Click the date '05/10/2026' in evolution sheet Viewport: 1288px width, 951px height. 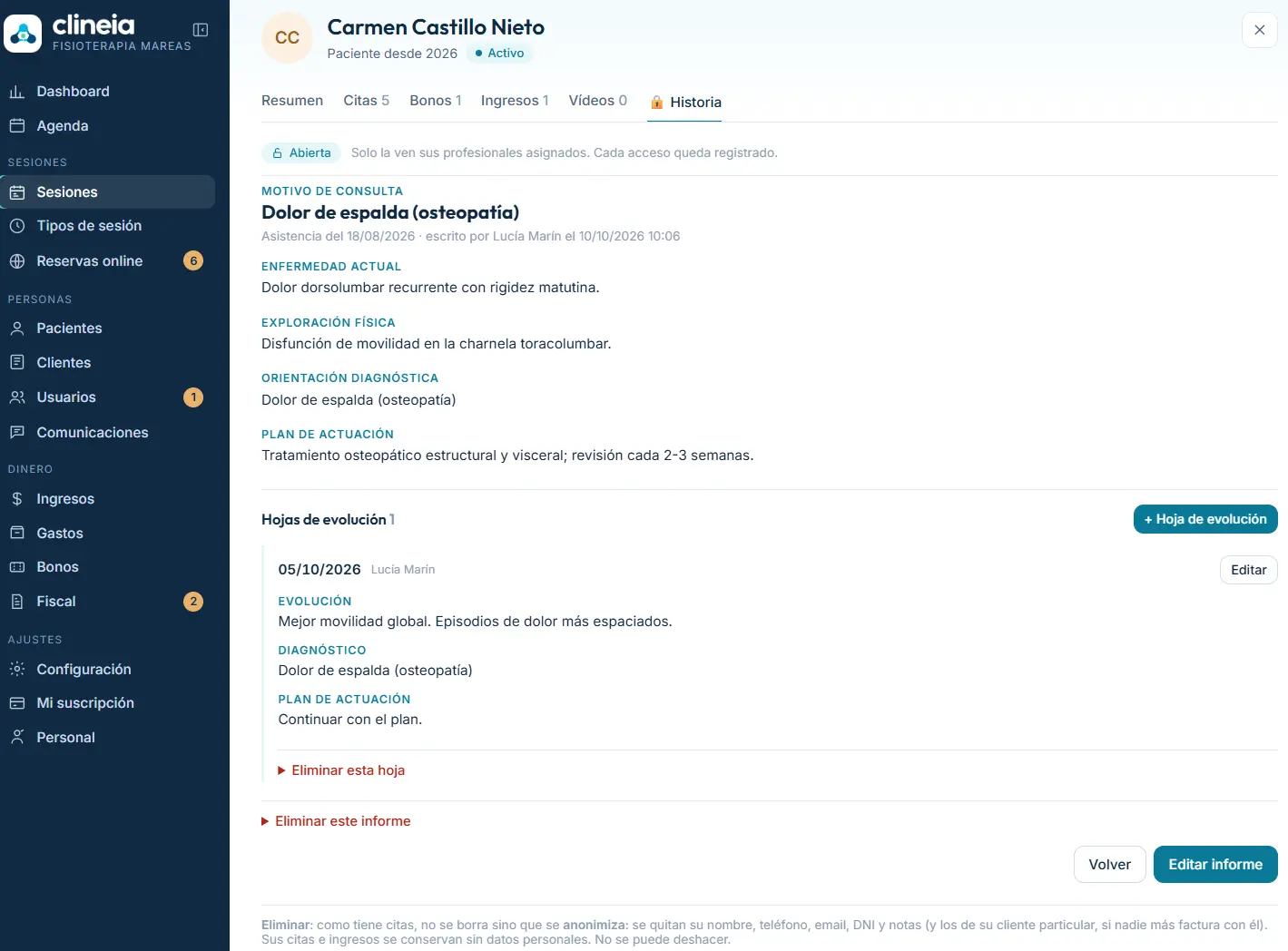320,570
